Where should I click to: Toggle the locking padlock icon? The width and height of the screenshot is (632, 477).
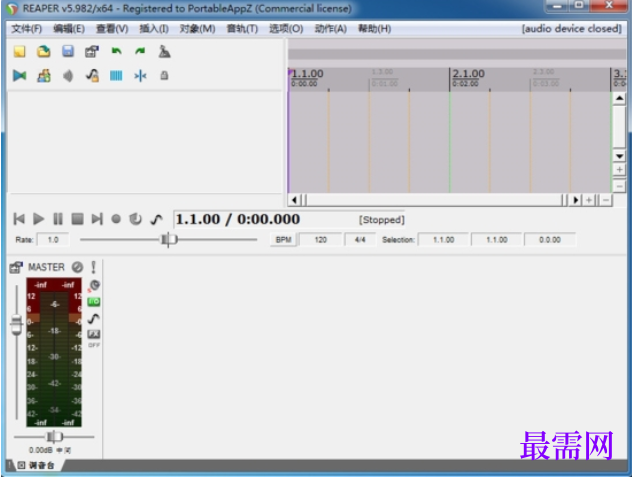[164, 75]
